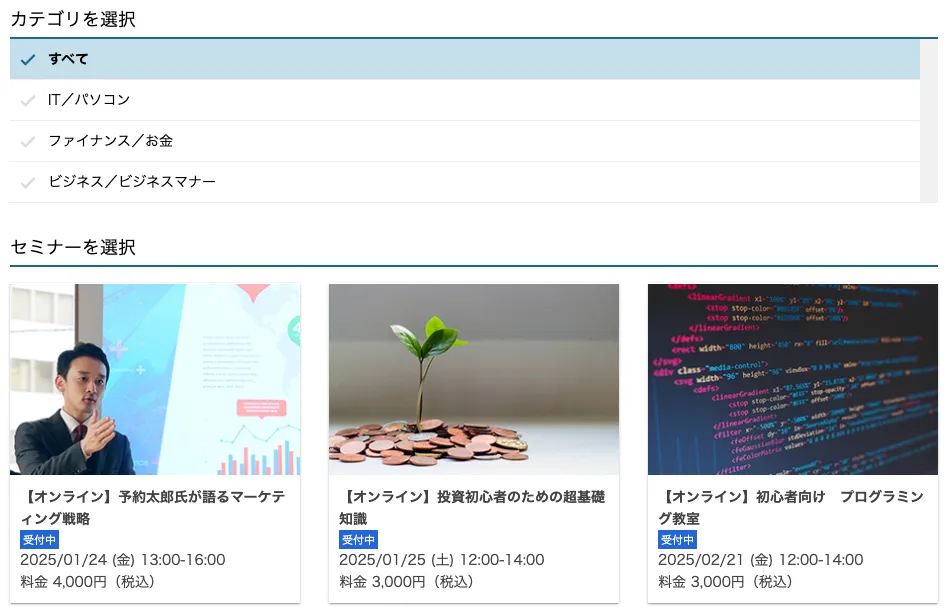This screenshot has width=950, height=616.
Task: Click the checkmark icon beside IT／パソコン
Action: tap(28, 100)
